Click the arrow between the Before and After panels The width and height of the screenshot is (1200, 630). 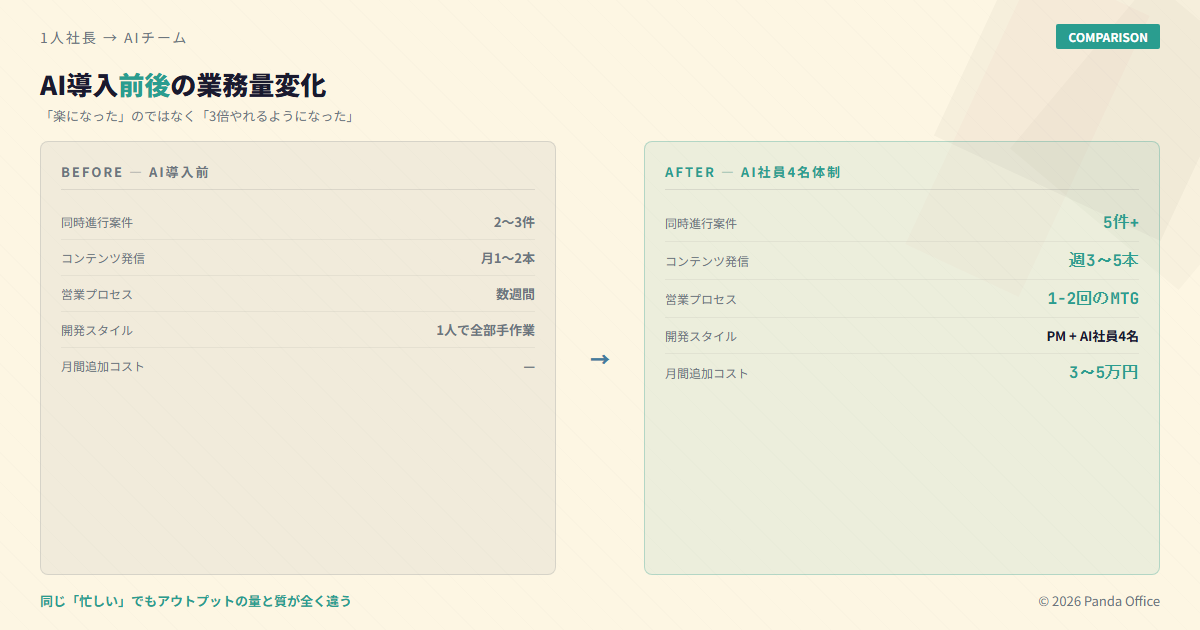[x=599, y=359]
